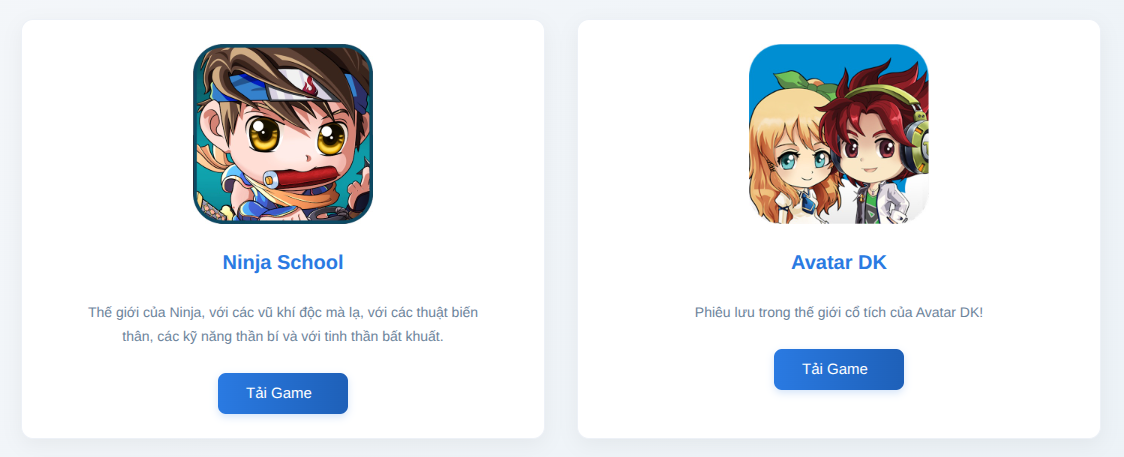Select the Avatar DK description text
Viewport: 1124px width, 457px height.
(839, 312)
